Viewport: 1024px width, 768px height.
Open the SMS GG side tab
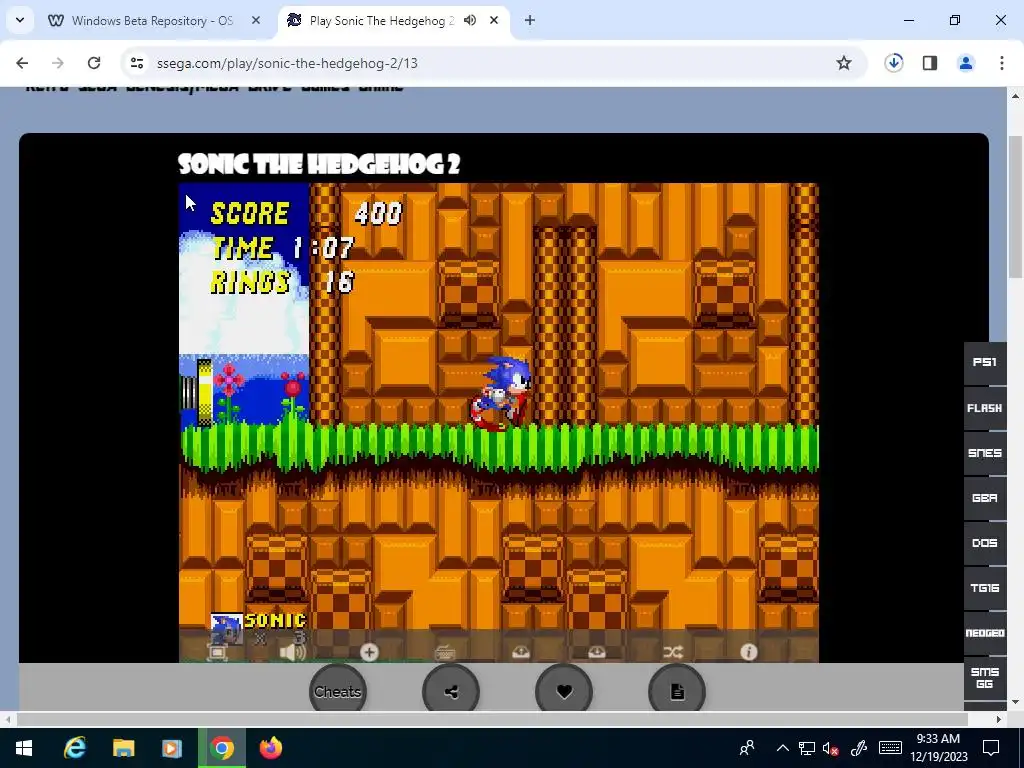click(x=985, y=679)
